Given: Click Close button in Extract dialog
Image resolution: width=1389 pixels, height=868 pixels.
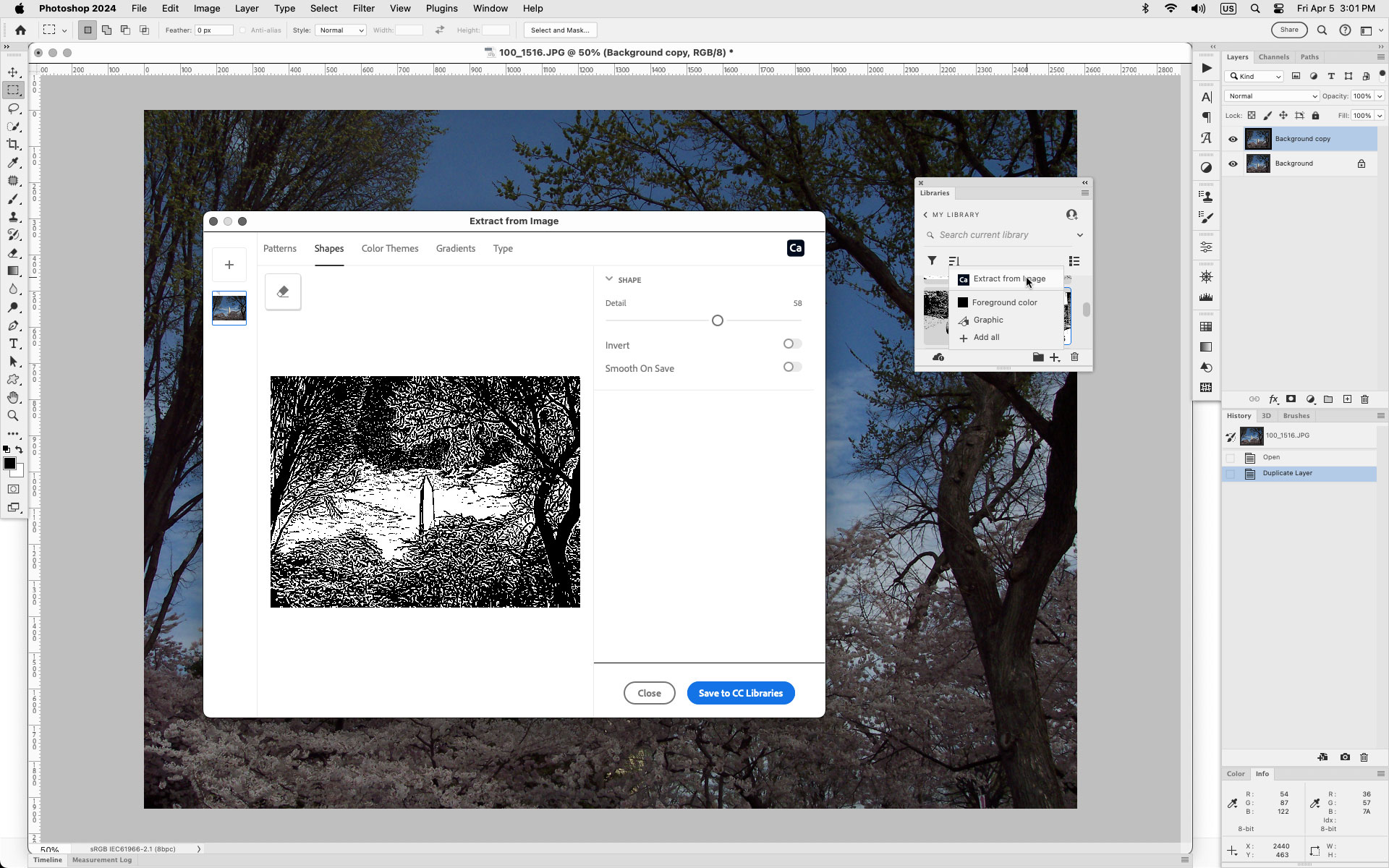Looking at the screenshot, I should point(649,692).
